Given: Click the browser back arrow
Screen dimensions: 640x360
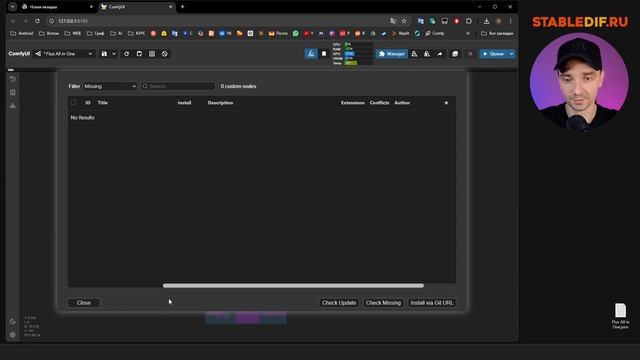Looking at the screenshot, I should (x=13, y=21).
